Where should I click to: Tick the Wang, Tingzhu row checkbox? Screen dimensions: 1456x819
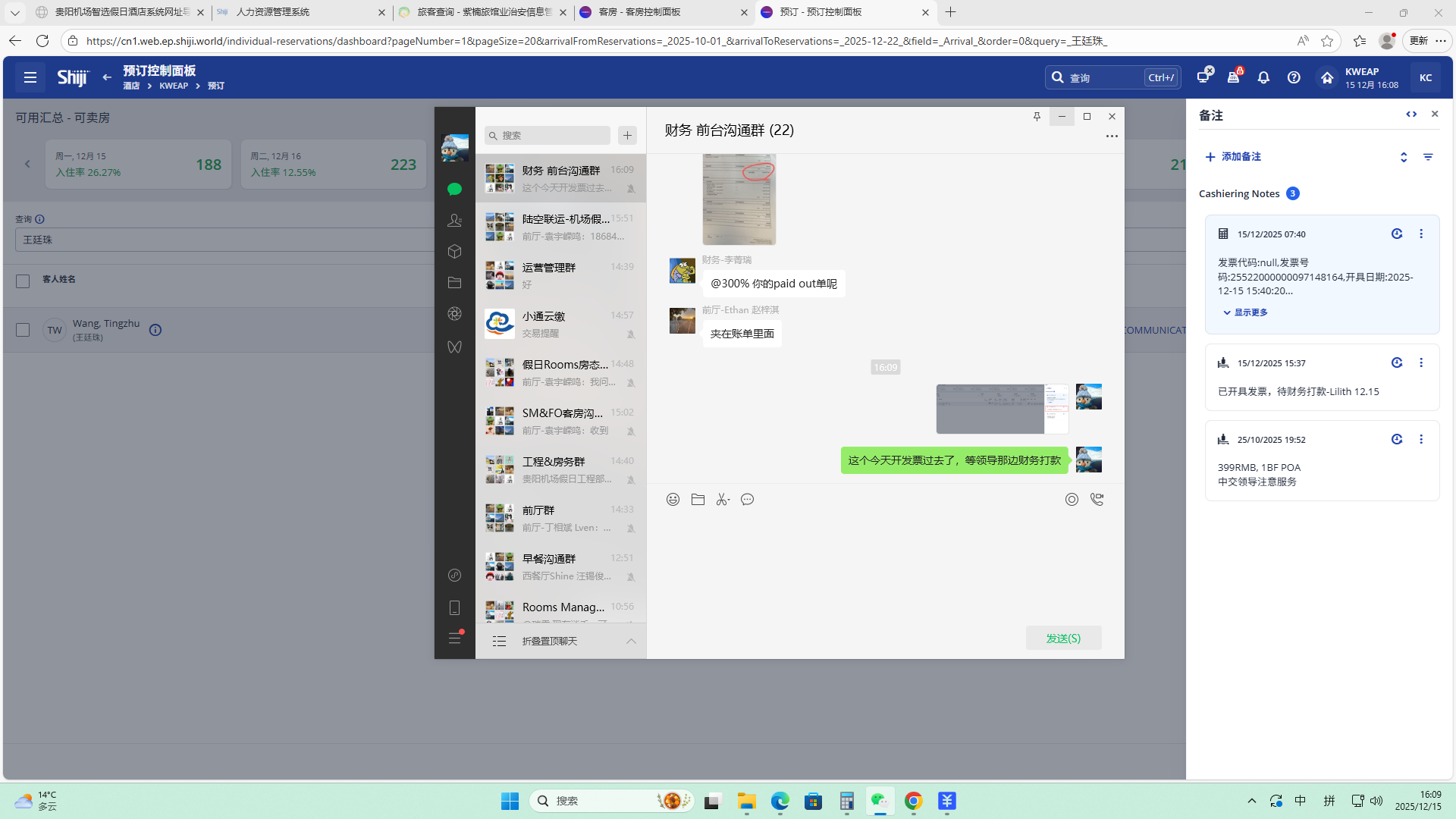coord(23,330)
